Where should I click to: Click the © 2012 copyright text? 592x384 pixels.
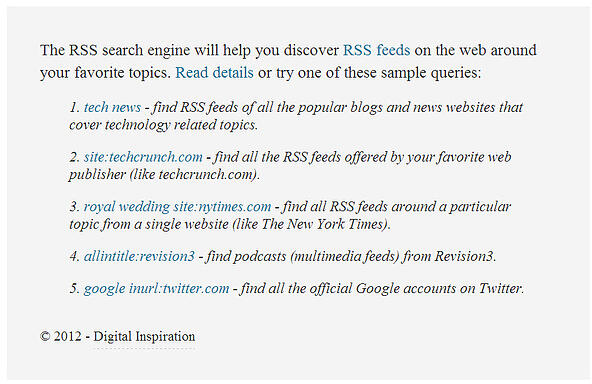tap(60, 336)
